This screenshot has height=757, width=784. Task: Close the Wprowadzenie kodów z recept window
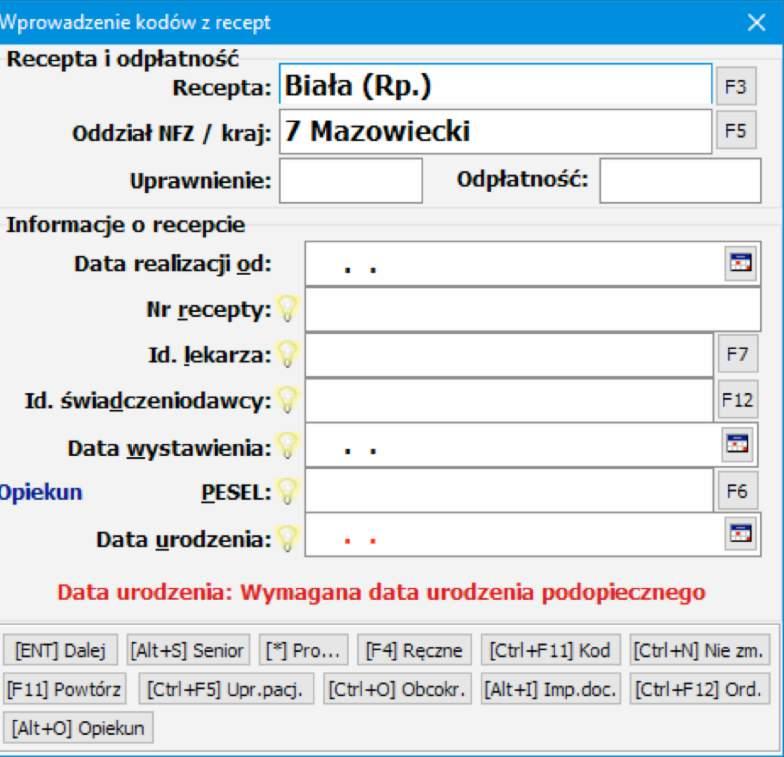pos(756,22)
